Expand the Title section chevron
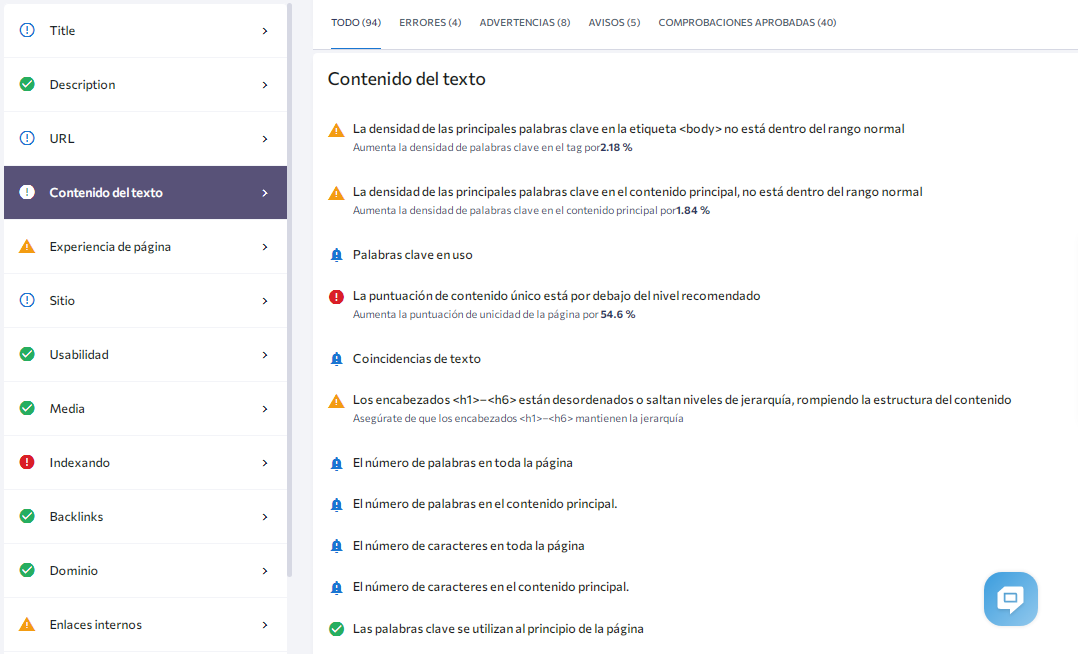 (x=265, y=31)
